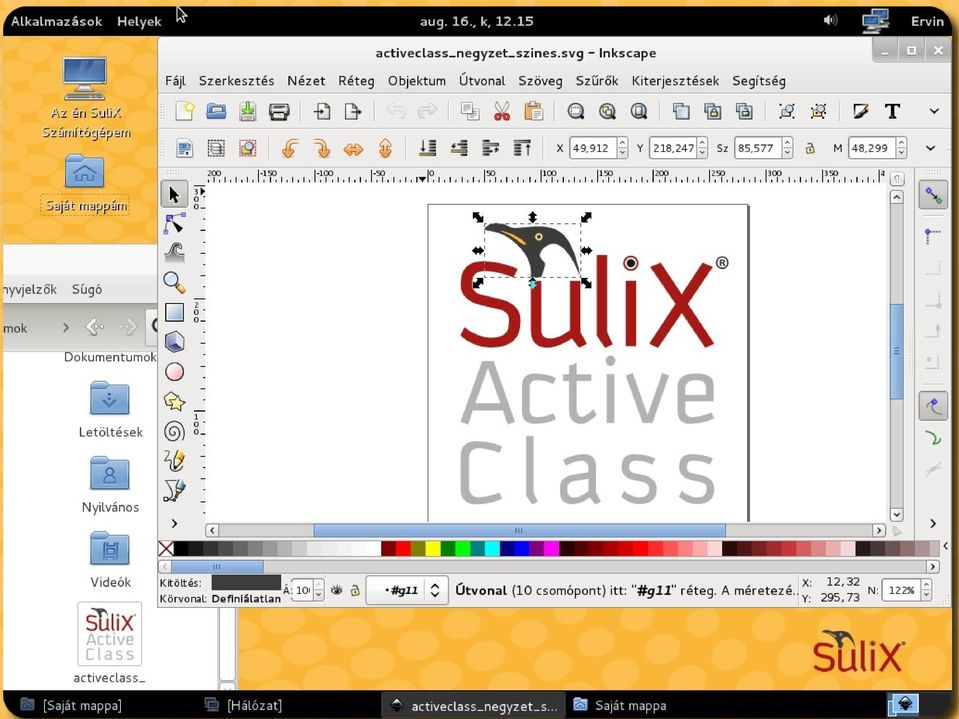
Task: Open the Text and Font dialog icon
Action: 892,111
